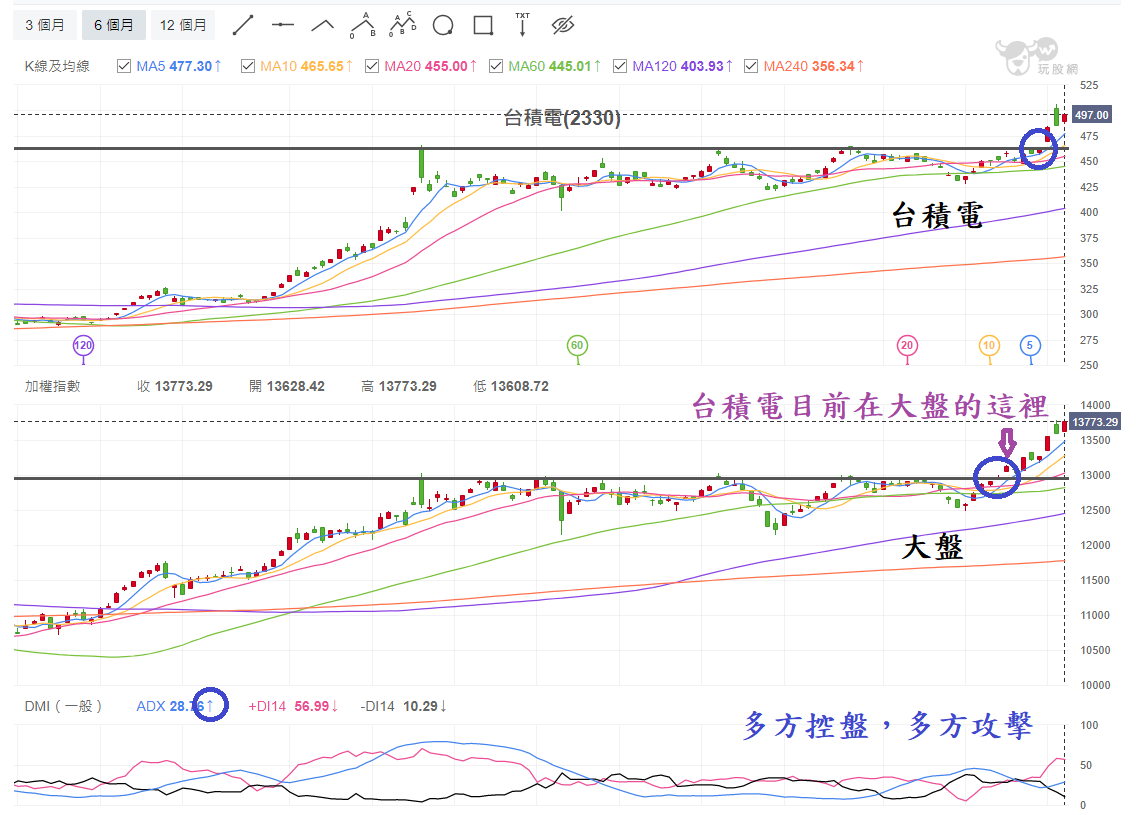
Task: Switch to 3 個月 period tab
Action: click(x=44, y=25)
